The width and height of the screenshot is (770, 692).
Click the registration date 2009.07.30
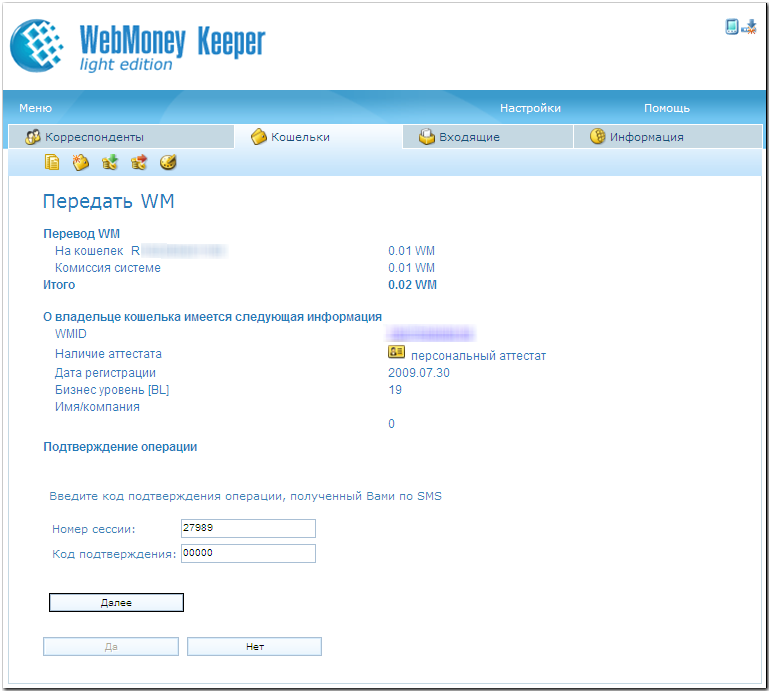[x=419, y=373]
